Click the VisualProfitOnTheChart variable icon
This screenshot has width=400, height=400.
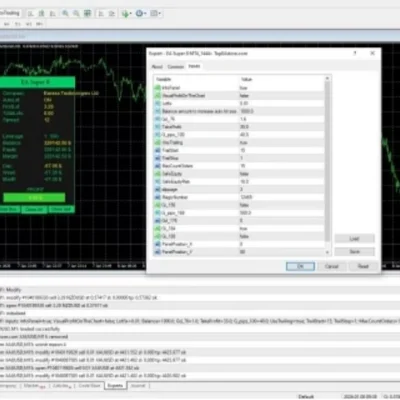pos(158,96)
